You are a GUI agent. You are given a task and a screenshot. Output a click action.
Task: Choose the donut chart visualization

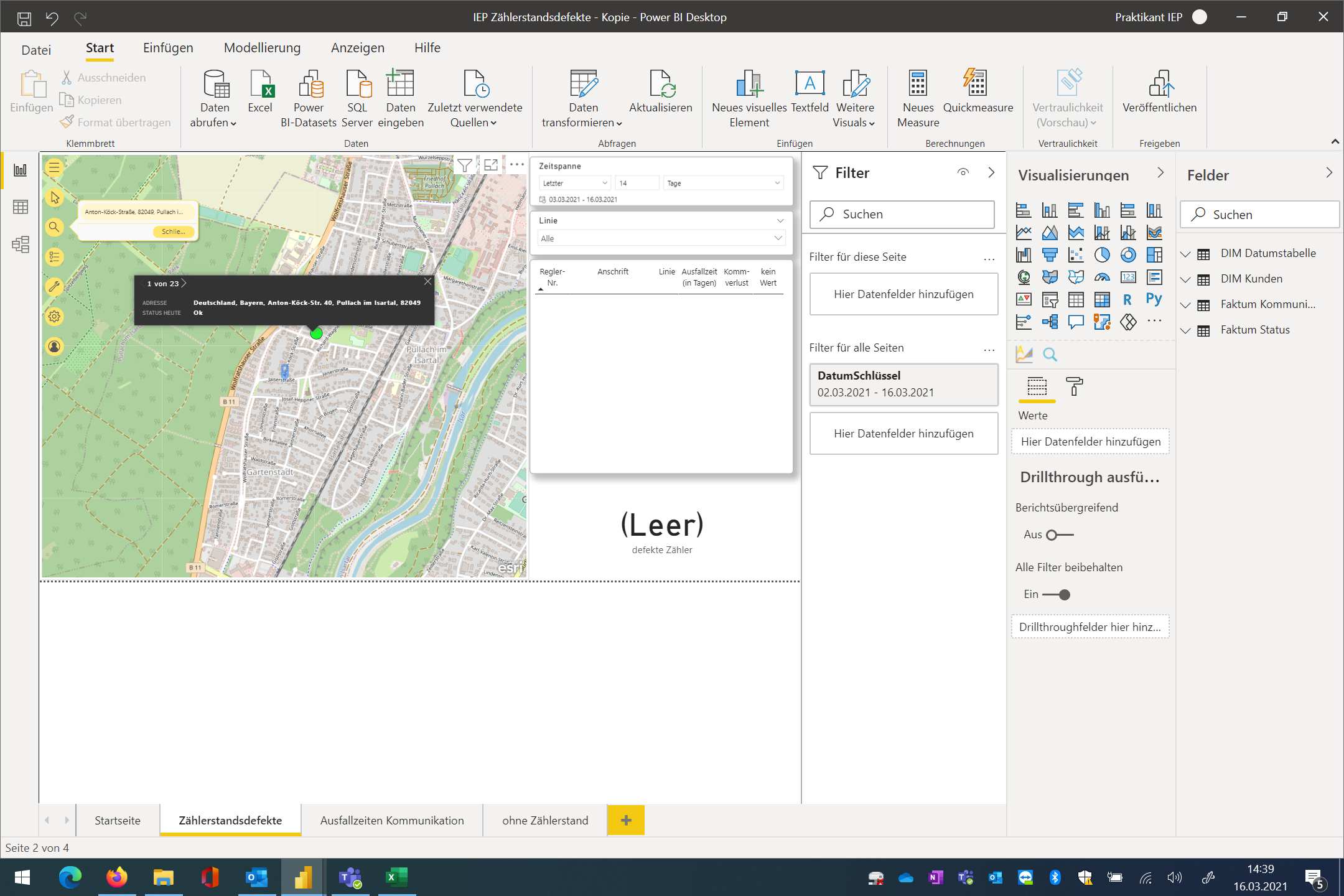click(x=1127, y=255)
